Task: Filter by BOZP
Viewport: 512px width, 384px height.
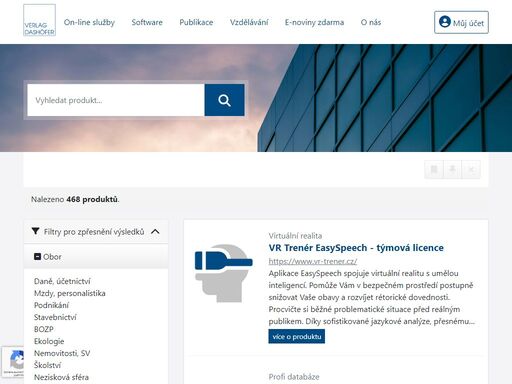Action: pyautogui.click(x=44, y=329)
